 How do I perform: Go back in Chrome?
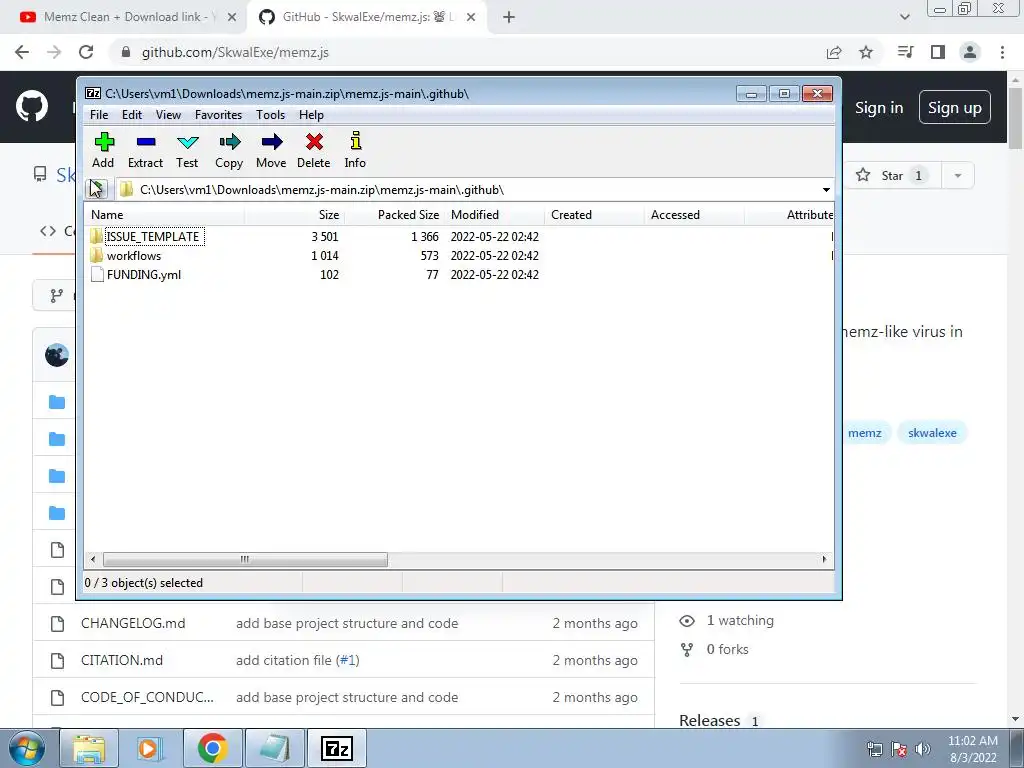coord(22,52)
